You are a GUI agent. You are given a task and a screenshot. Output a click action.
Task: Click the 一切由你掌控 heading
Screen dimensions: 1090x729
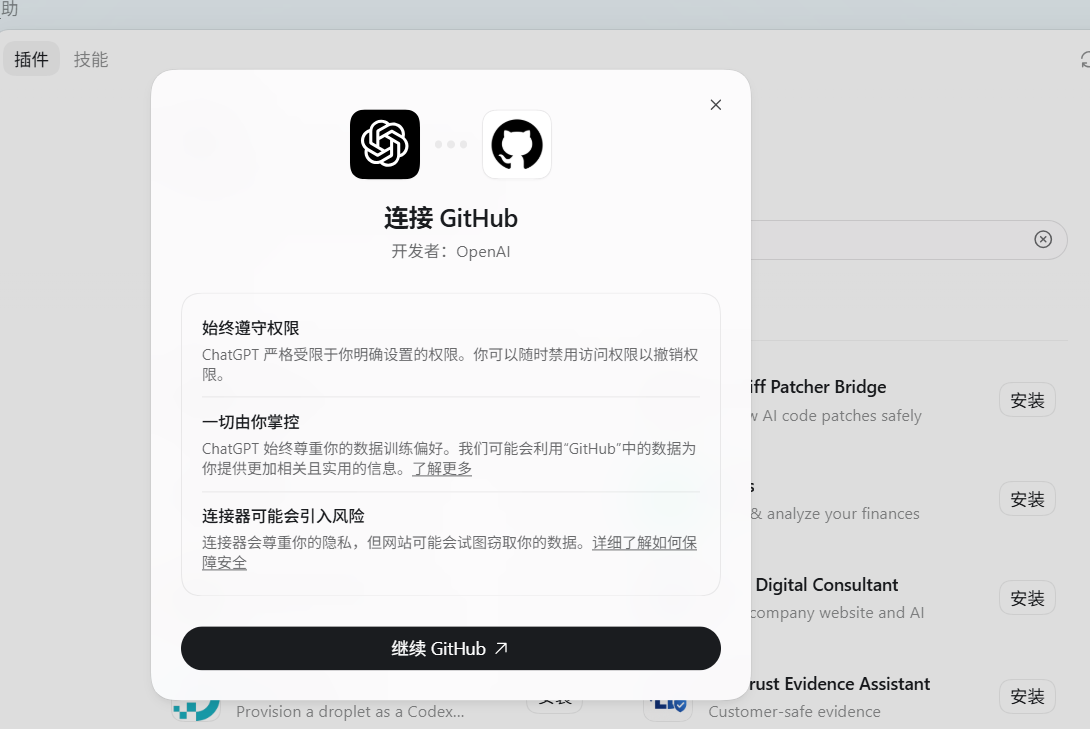coord(251,422)
